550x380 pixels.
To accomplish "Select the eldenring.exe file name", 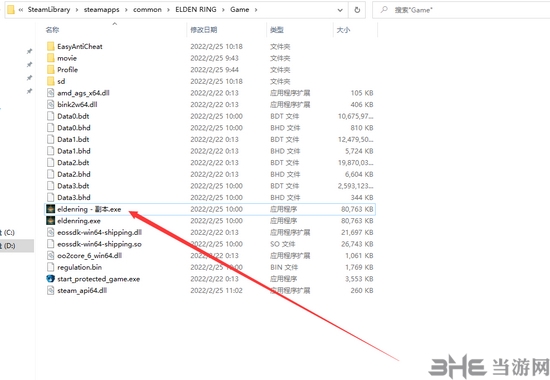I will click(79, 221).
